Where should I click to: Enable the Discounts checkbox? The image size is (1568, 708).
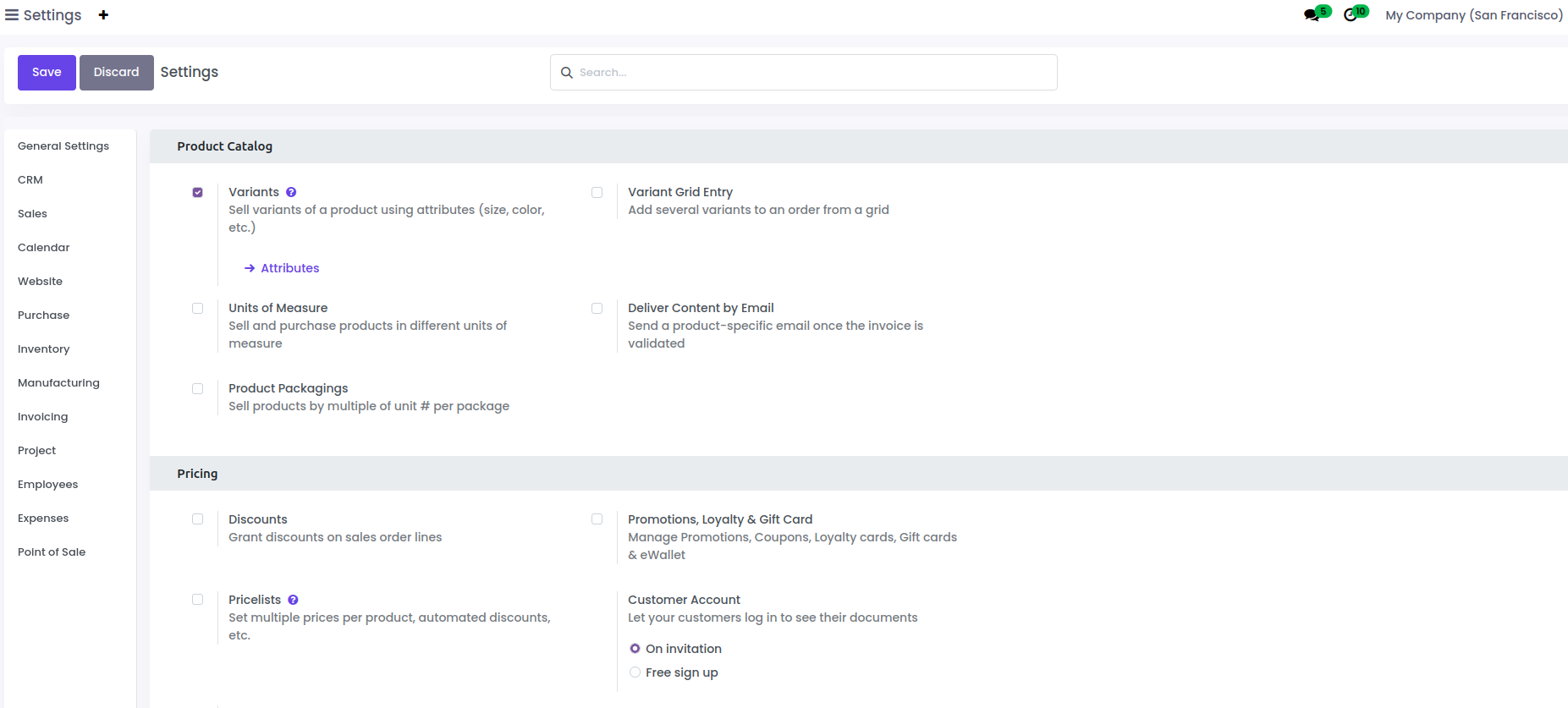point(198,519)
